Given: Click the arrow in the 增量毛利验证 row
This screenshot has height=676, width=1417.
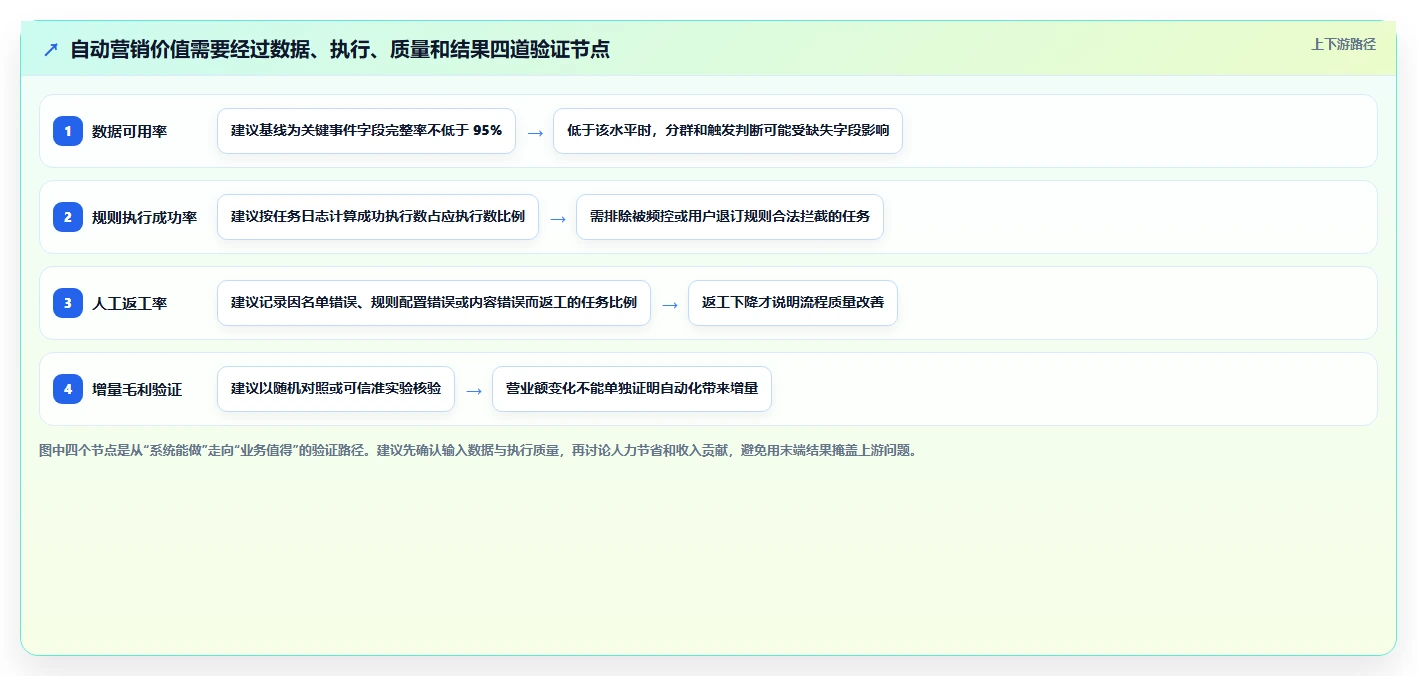Looking at the screenshot, I should 474,390.
